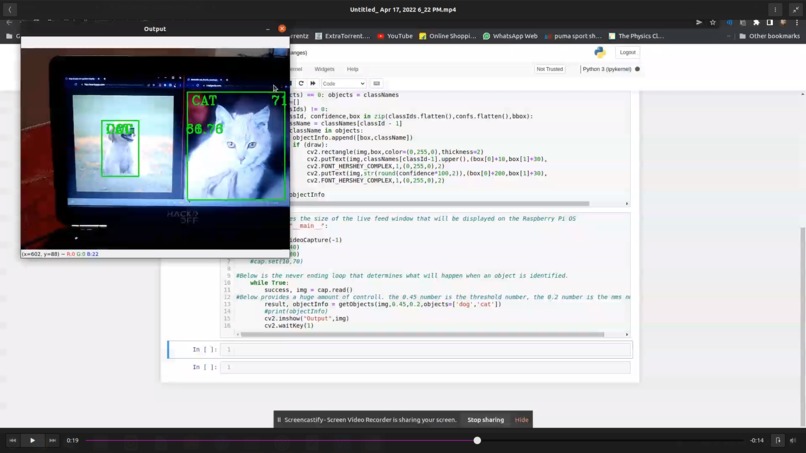Open the Chrome three-dot menu

pyautogui.click(x=797, y=23)
